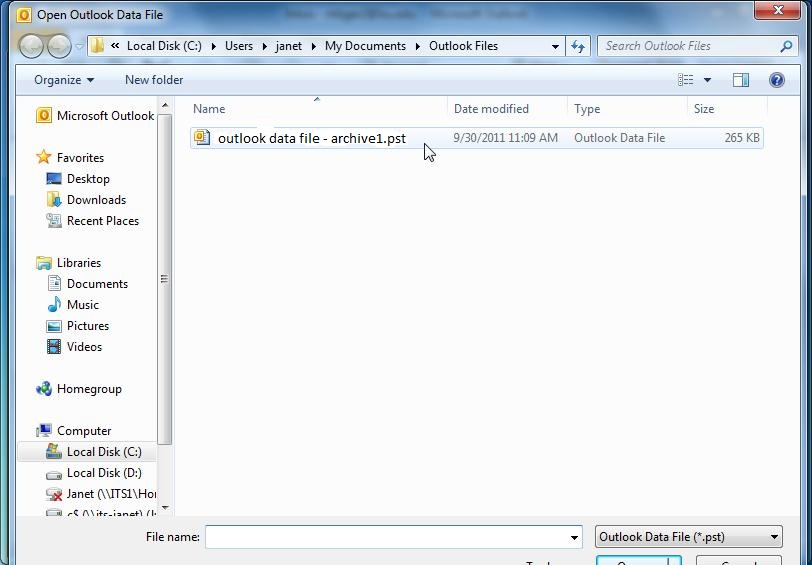Select Outlook Files breadcrumb in address bar
The height and width of the screenshot is (565, 812).
(463, 46)
